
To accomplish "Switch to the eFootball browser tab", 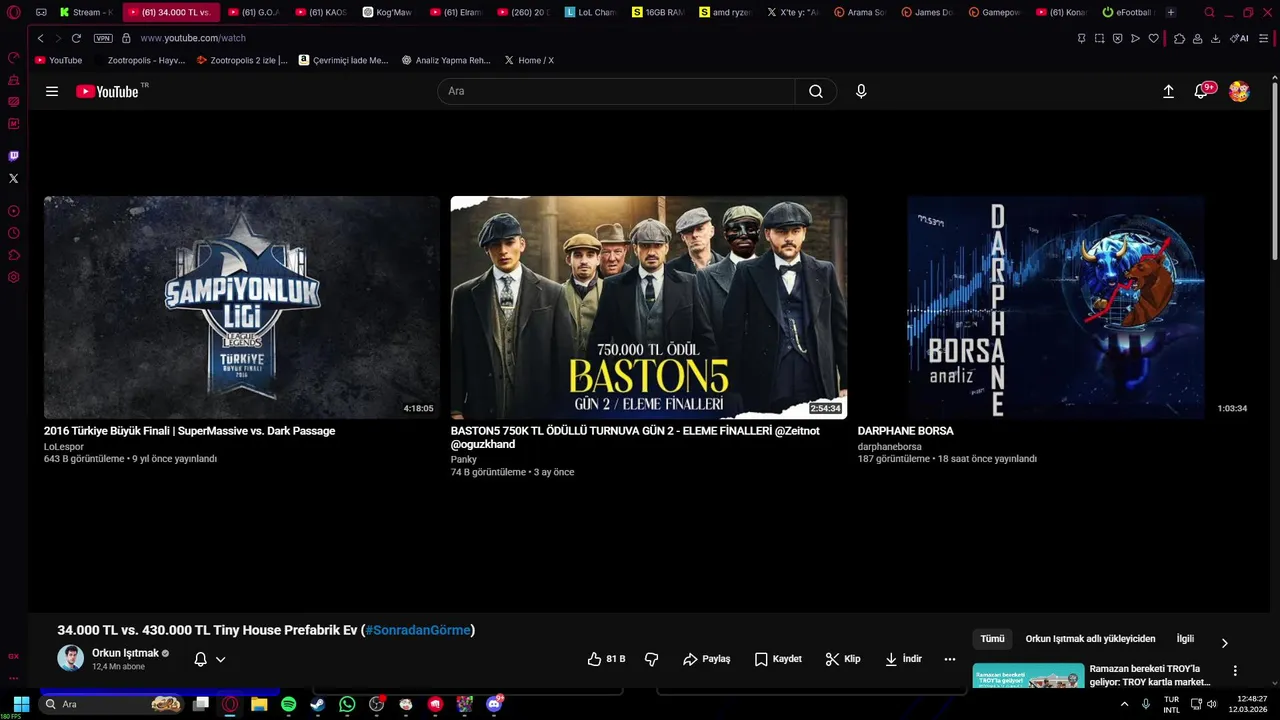I will click(x=1127, y=12).
